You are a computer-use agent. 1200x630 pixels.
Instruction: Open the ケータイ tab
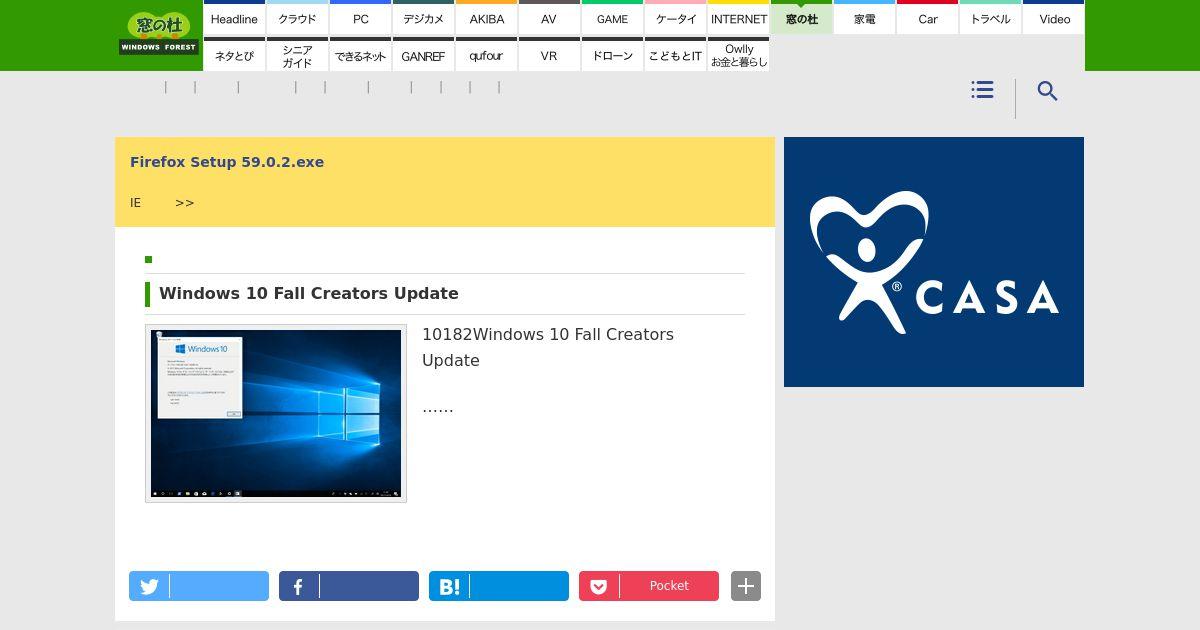click(675, 18)
